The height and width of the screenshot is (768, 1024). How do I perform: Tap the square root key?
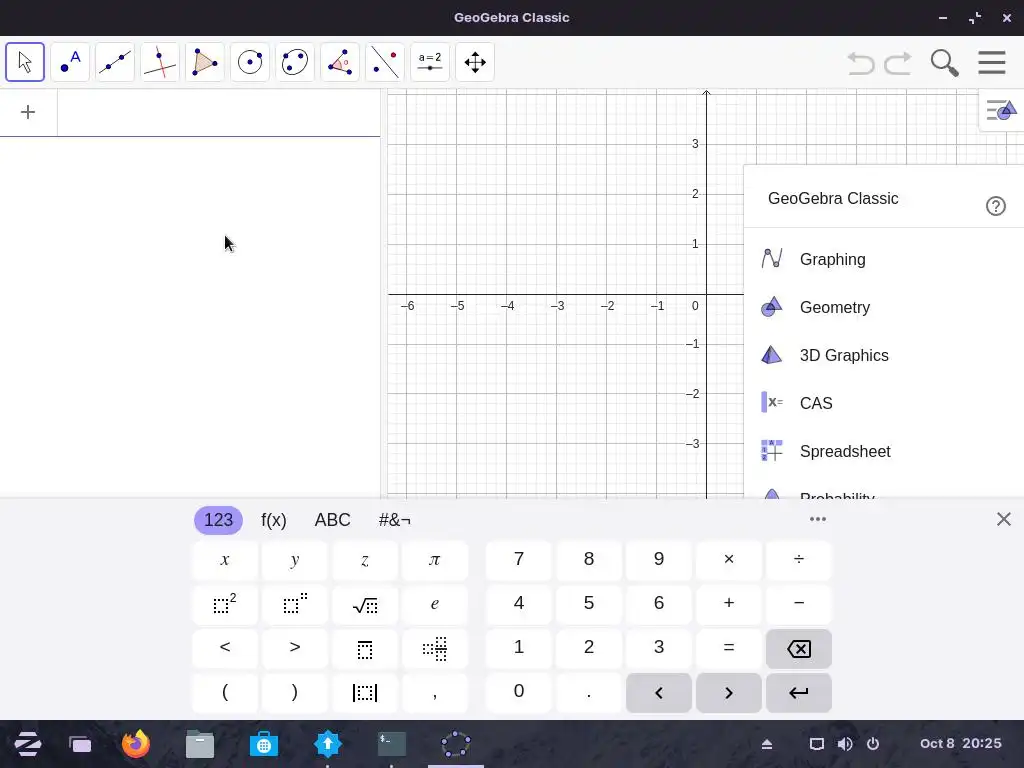pyautogui.click(x=364, y=604)
